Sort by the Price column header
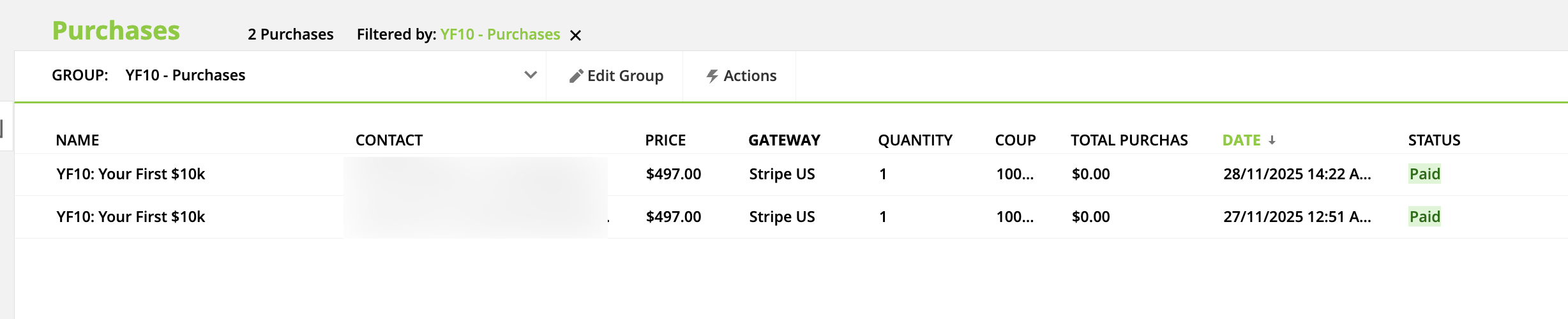The width and height of the screenshot is (1568, 319). 665,140
